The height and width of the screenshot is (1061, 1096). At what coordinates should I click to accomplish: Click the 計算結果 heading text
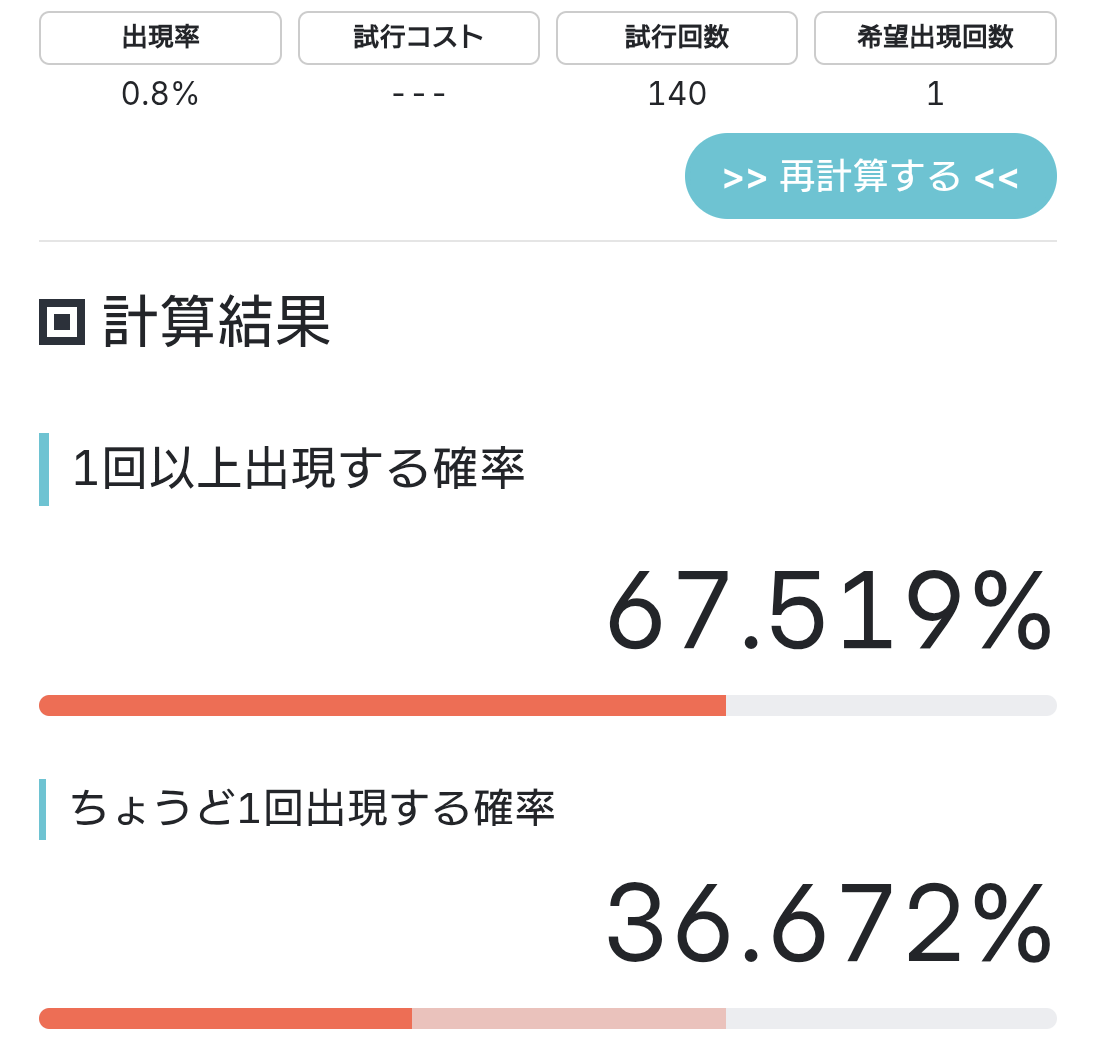click(x=216, y=322)
